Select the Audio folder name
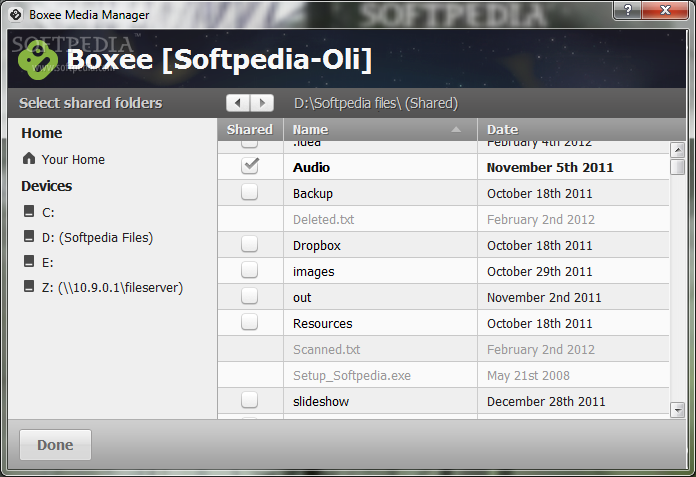 [x=311, y=168]
